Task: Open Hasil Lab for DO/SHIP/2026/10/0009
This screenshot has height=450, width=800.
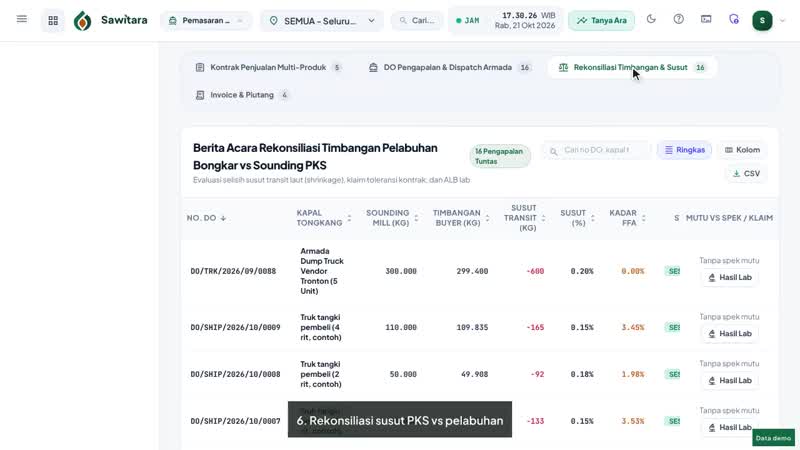Action: (x=730, y=334)
